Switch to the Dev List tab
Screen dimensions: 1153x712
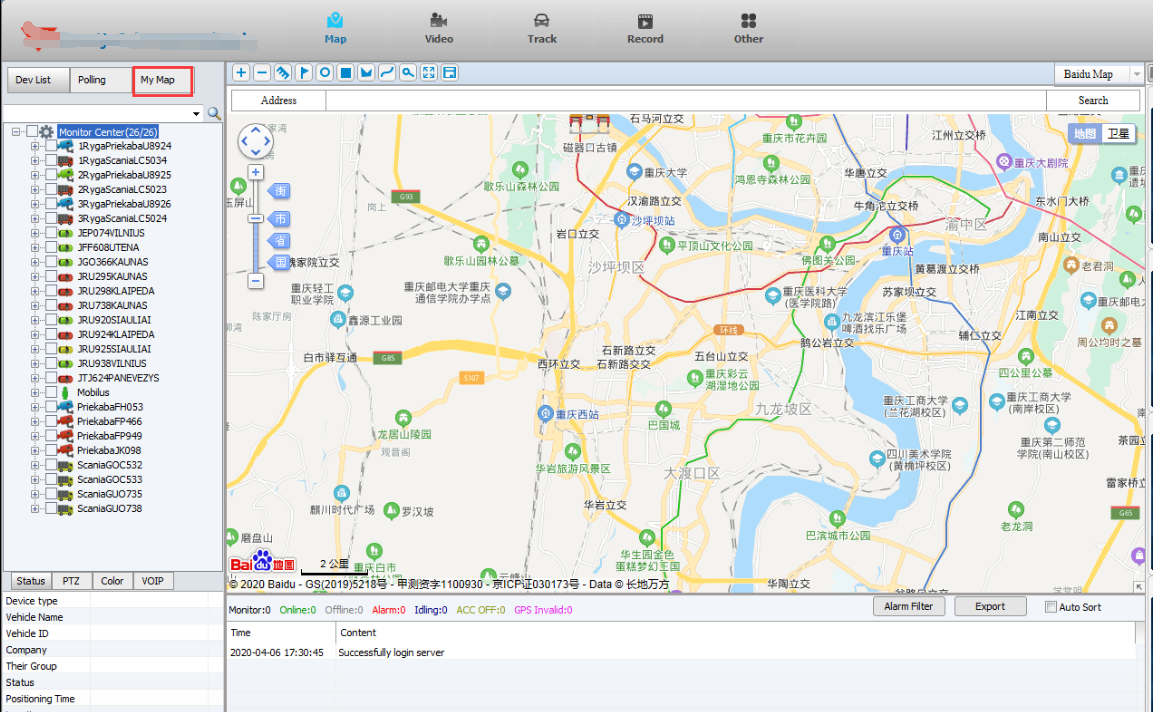(x=38, y=79)
